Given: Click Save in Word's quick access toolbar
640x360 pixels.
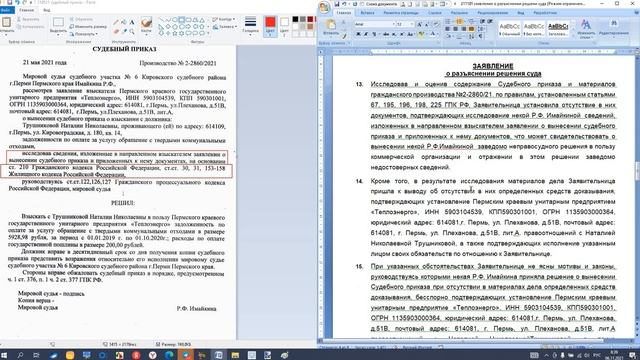Looking at the screenshot, I should 337,4.
